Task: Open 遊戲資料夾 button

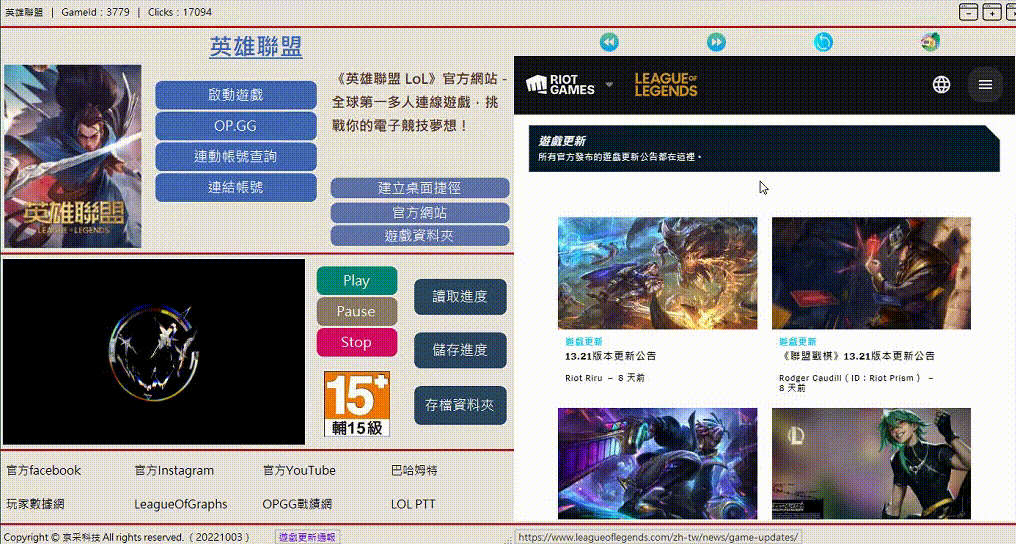Action: click(420, 236)
